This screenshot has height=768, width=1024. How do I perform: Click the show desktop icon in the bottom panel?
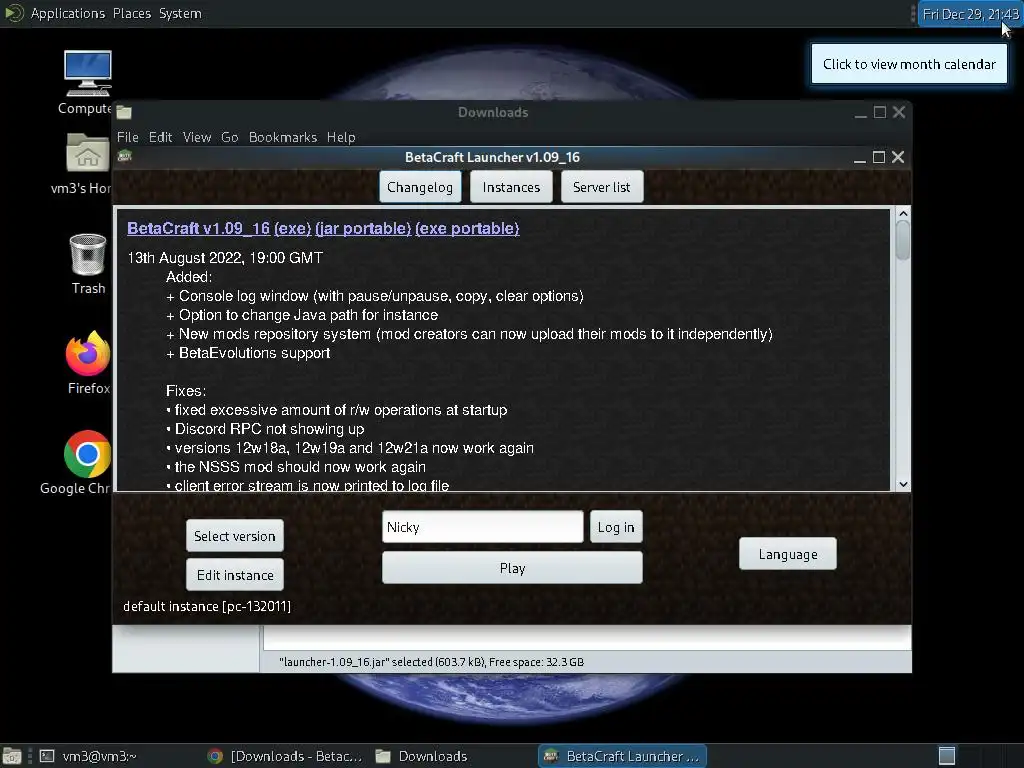[x=12, y=756]
